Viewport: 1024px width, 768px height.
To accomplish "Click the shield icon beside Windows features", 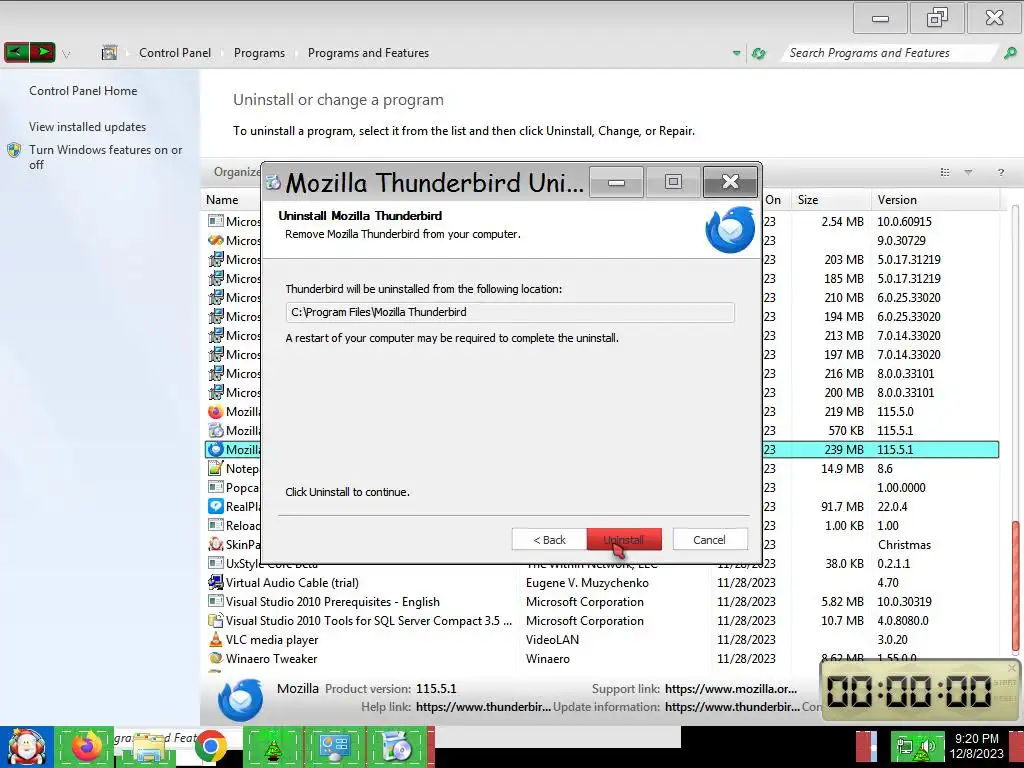I will tap(14, 150).
